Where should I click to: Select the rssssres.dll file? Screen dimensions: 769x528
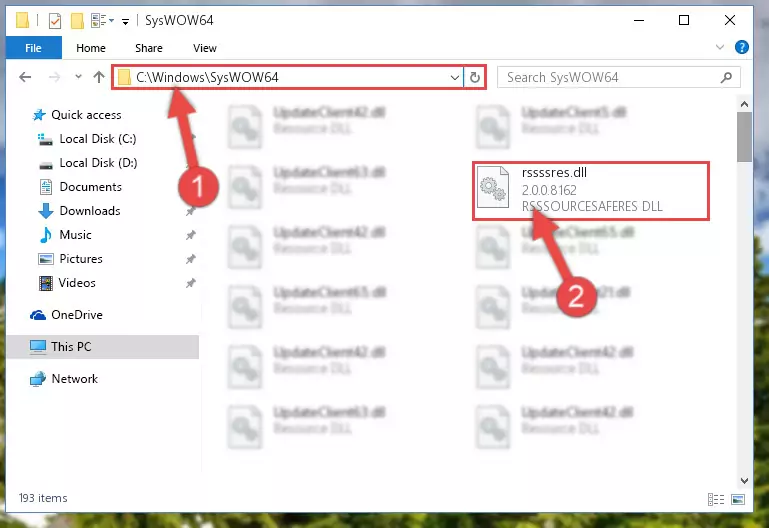click(591, 191)
